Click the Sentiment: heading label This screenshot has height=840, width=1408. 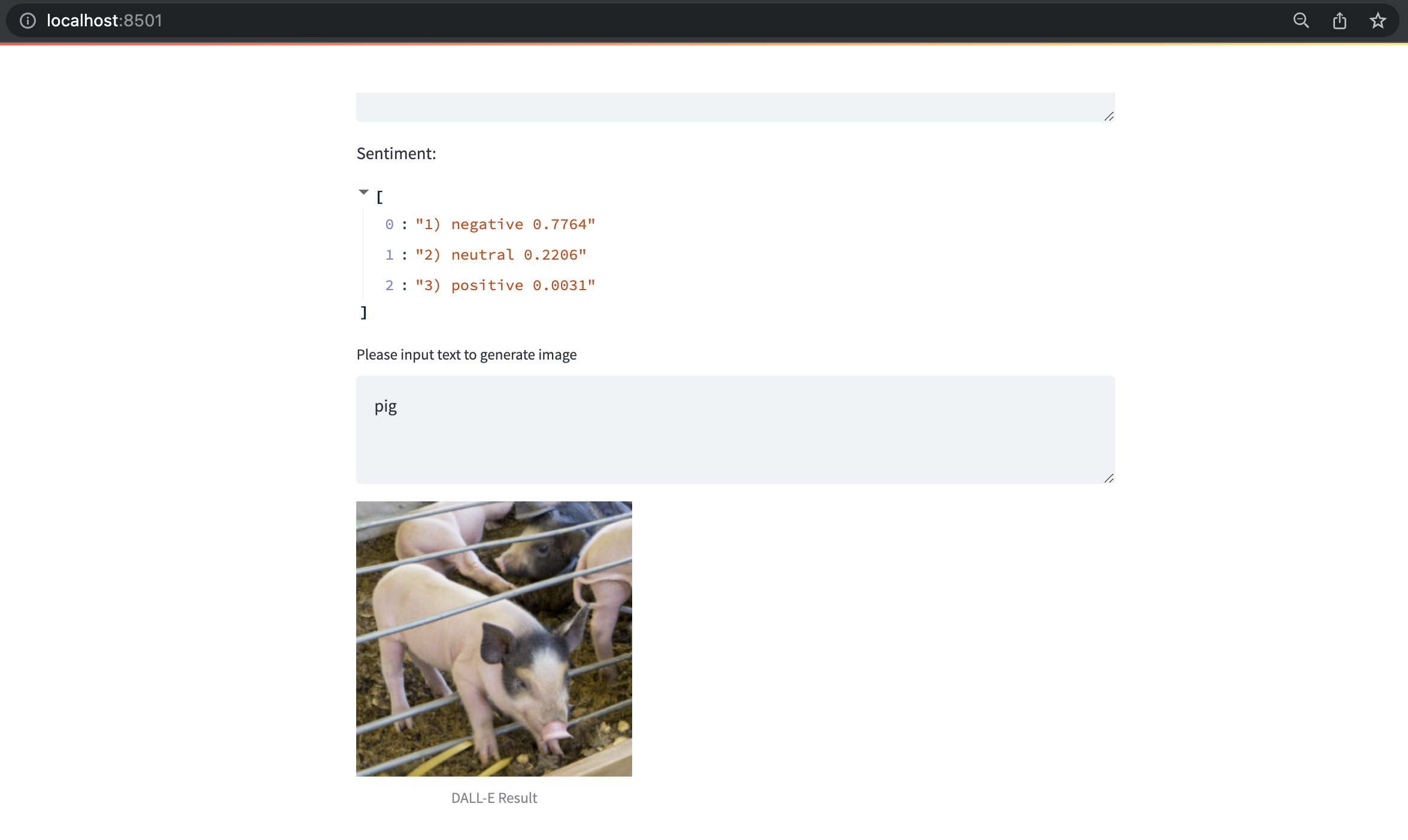[x=396, y=153]
